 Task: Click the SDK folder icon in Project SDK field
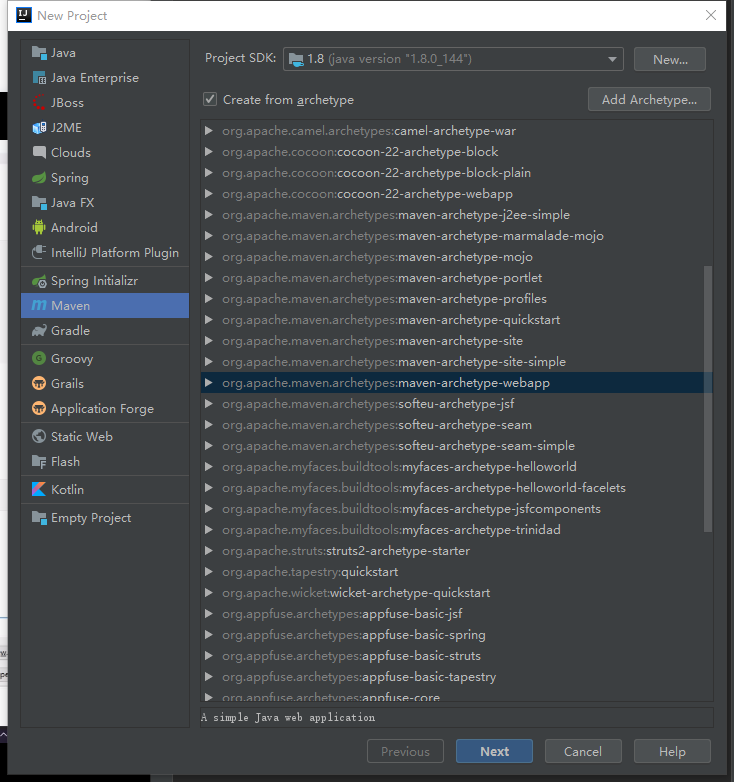coord(296,59)
